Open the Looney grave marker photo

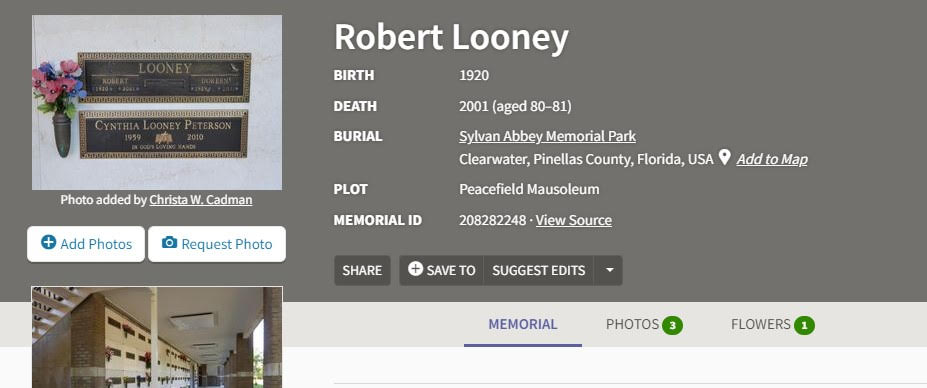coord(157,102)
